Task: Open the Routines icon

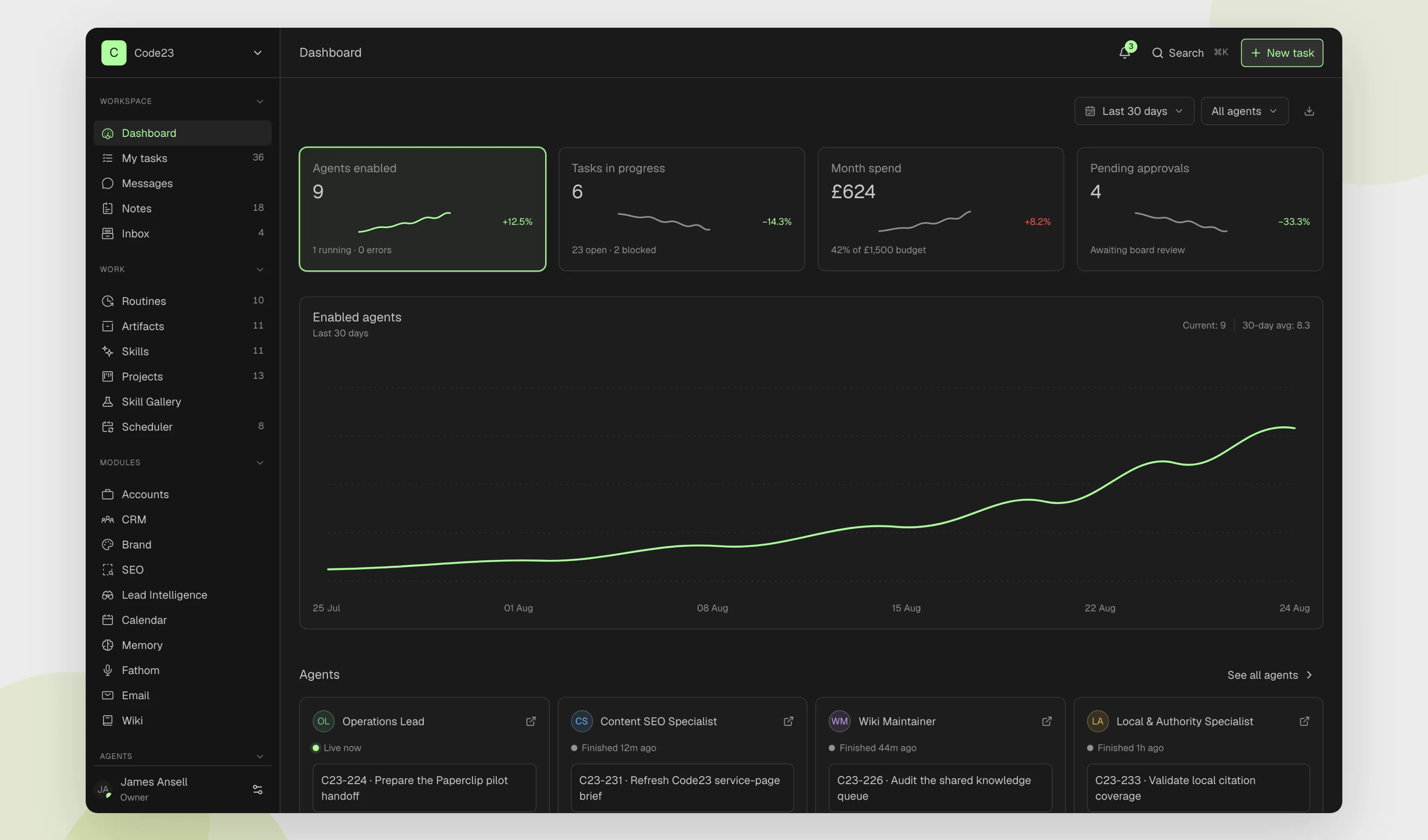Action: pos(108,301)
